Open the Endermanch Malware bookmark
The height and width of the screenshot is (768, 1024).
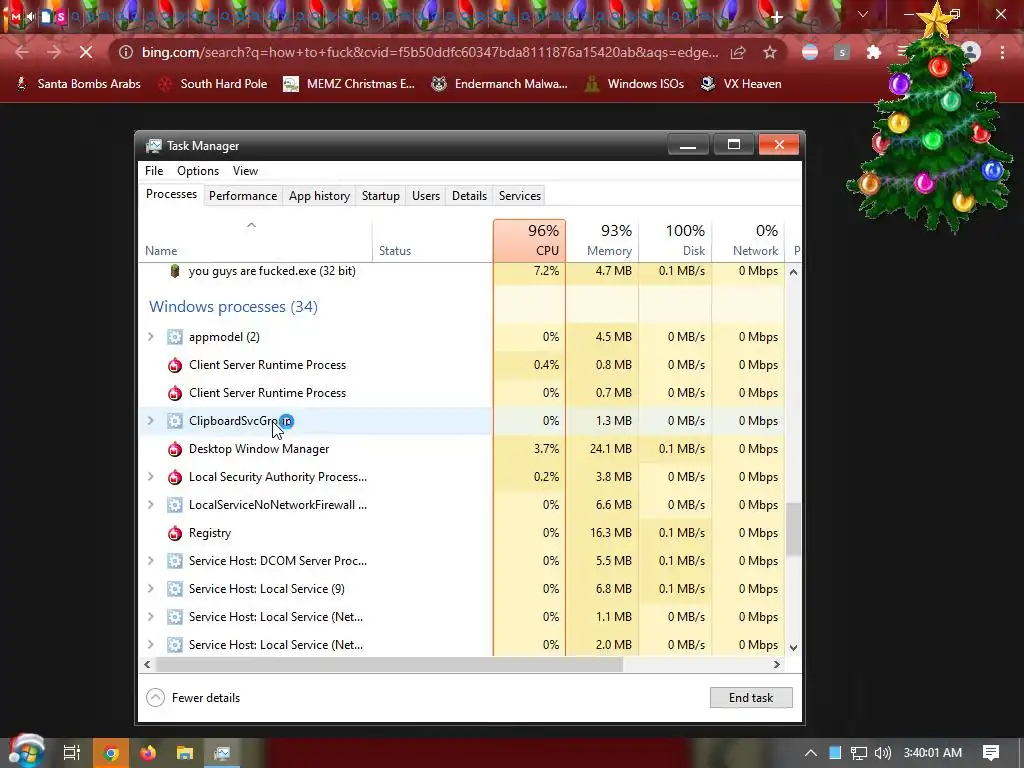tap(500, 84)
